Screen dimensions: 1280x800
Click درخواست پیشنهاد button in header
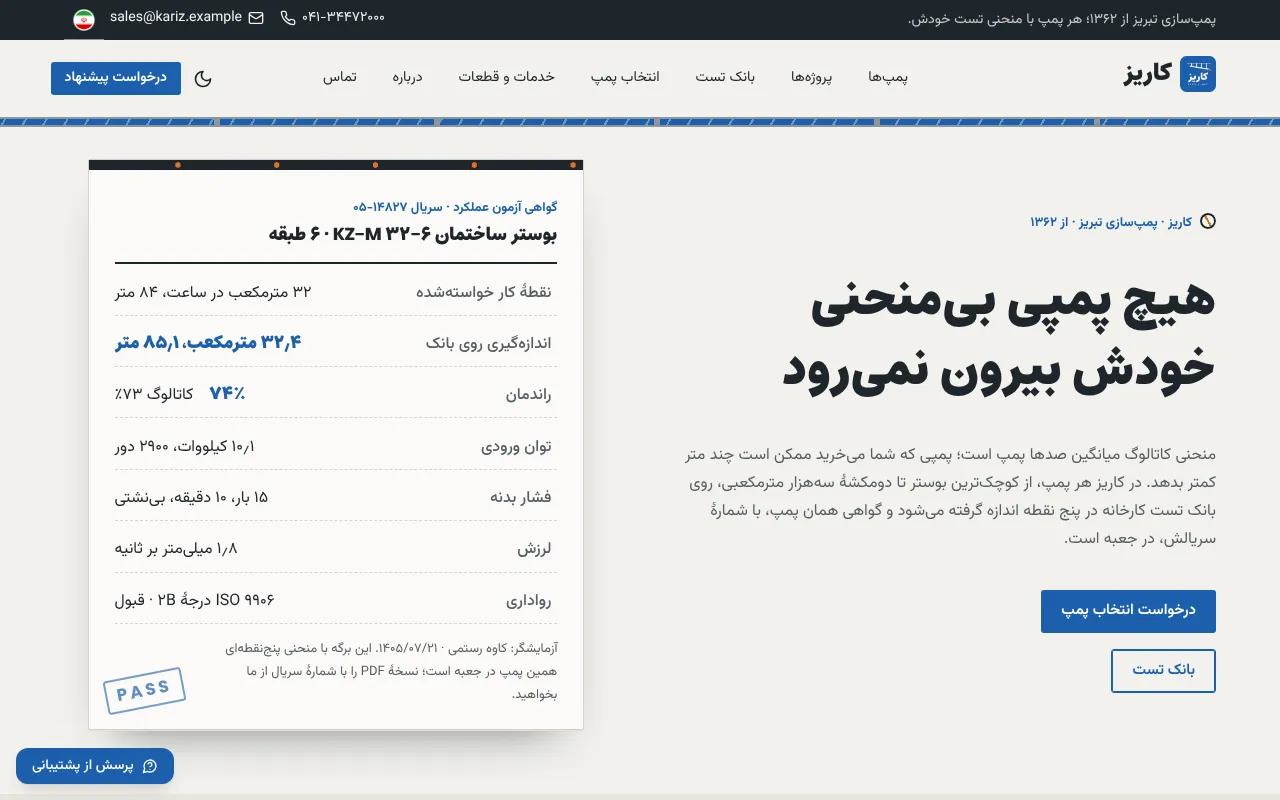coord(116,78)
